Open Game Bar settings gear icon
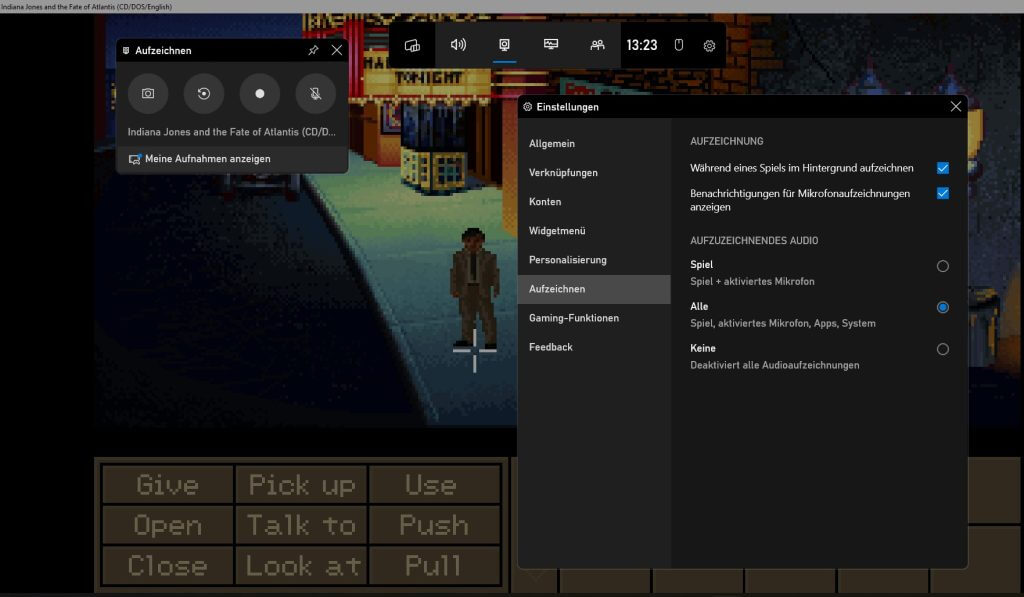The width and height of the screenshot is (1024, 597). tap(709, 46)
